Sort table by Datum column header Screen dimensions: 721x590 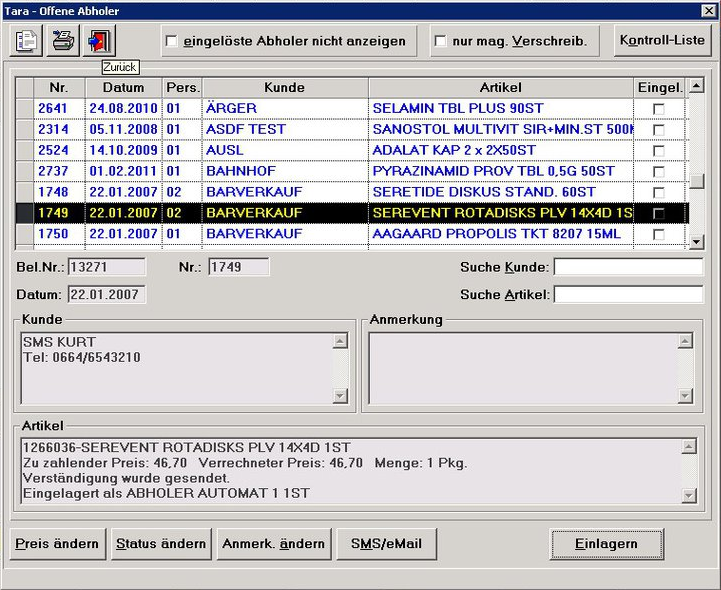(122, 87)
